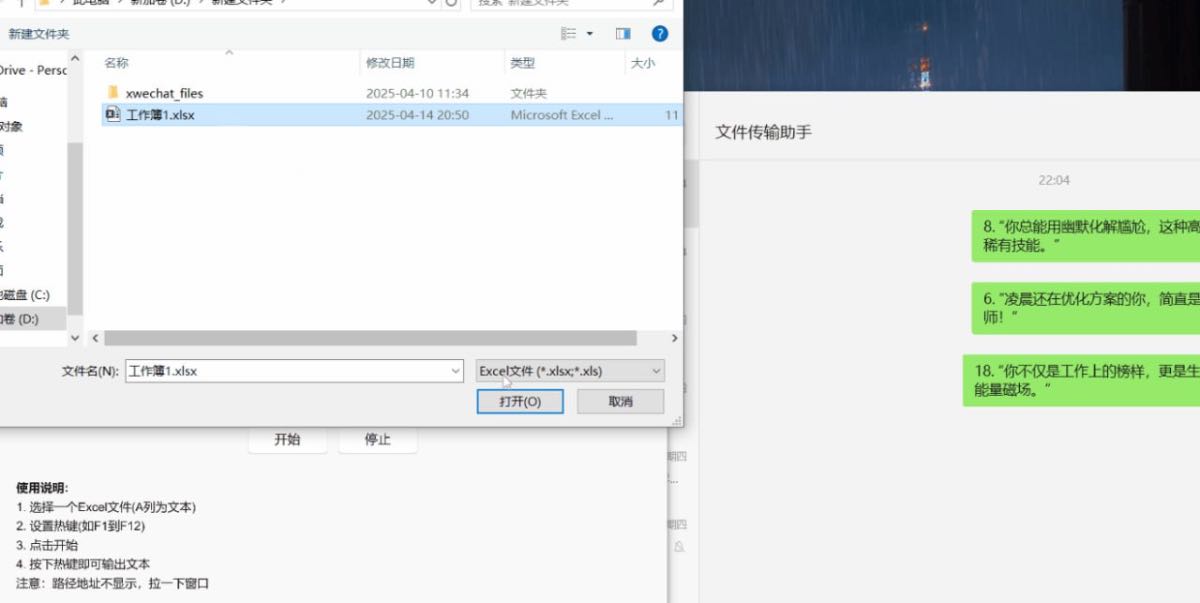Sort files by 修改日期 column header
Image resolution: width=1200 pixels, height=603 pixels.
[x=389, y=63]
